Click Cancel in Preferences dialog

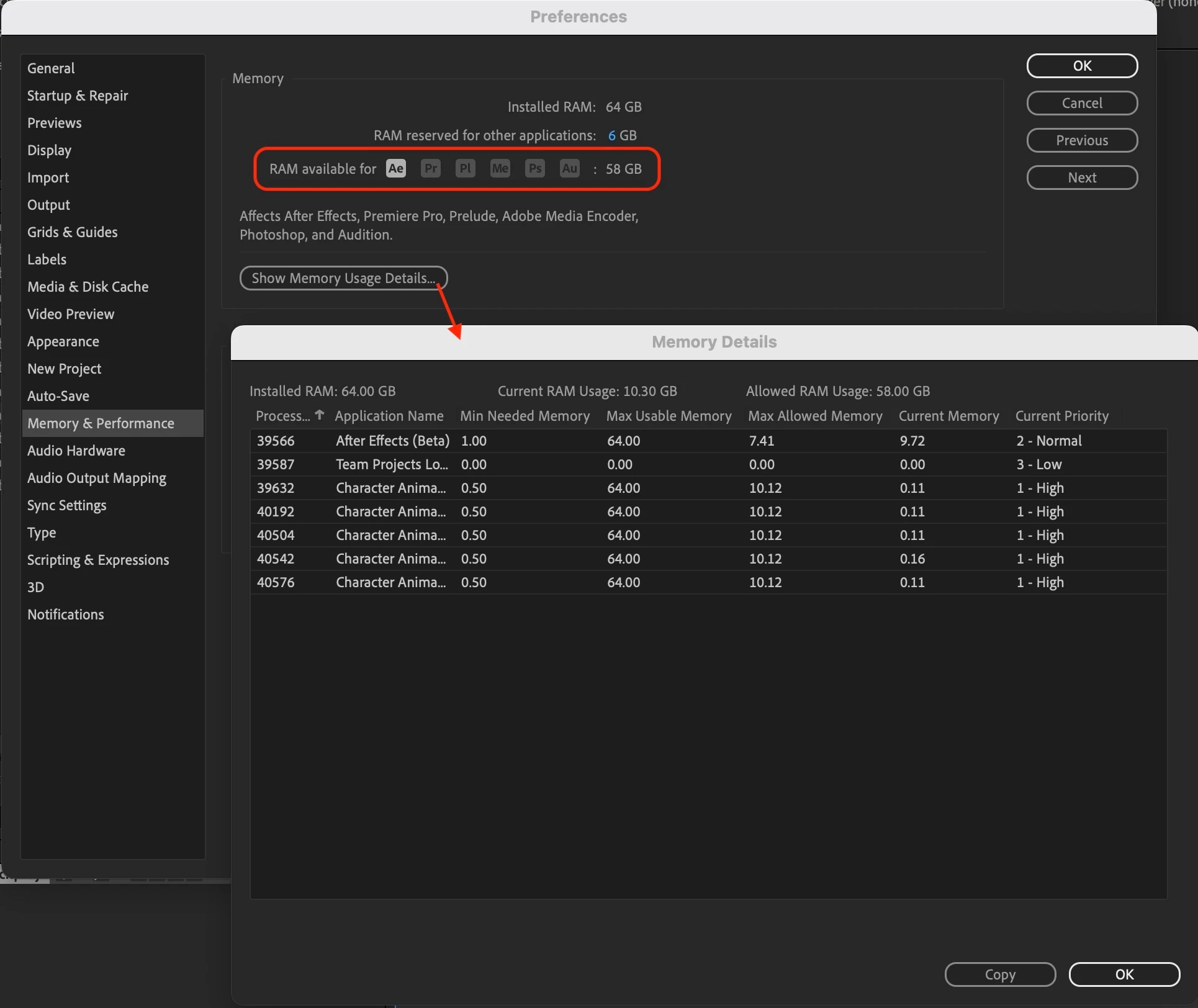(1082, 103)
